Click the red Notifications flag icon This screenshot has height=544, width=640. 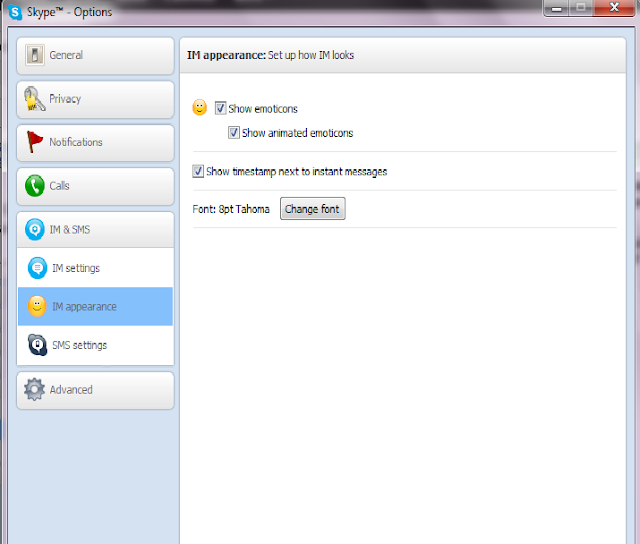[34, 142]
